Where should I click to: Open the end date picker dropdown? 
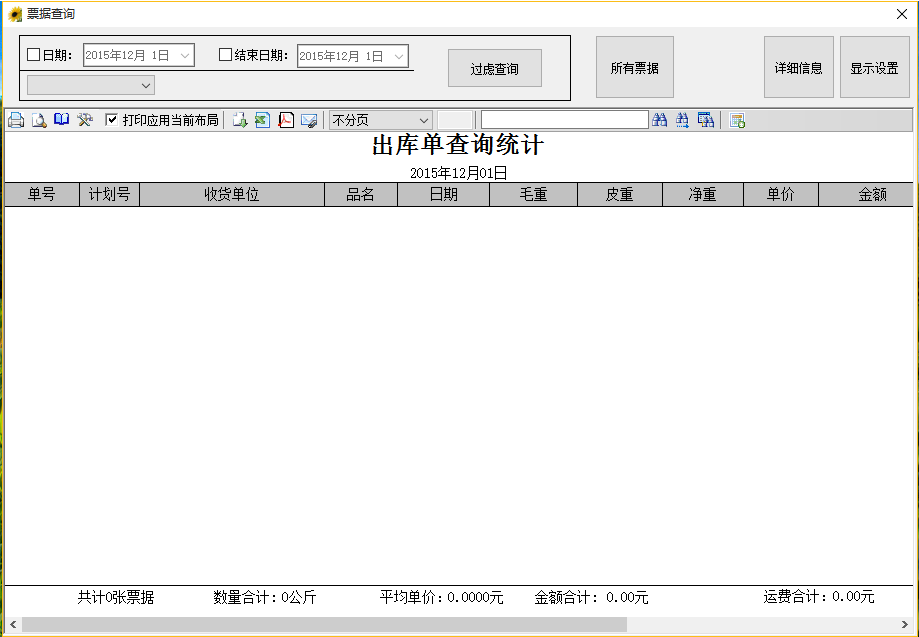click(x=399, y=56)
